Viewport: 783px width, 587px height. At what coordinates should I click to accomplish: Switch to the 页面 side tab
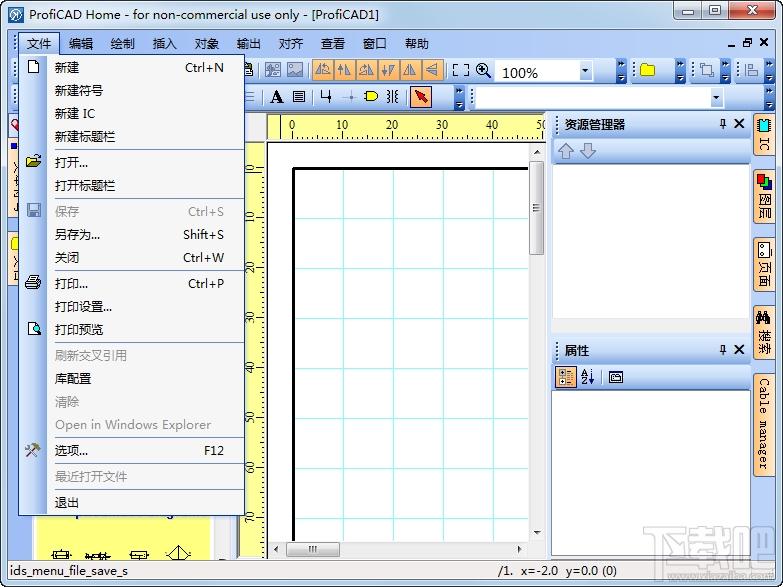point(764,264)
